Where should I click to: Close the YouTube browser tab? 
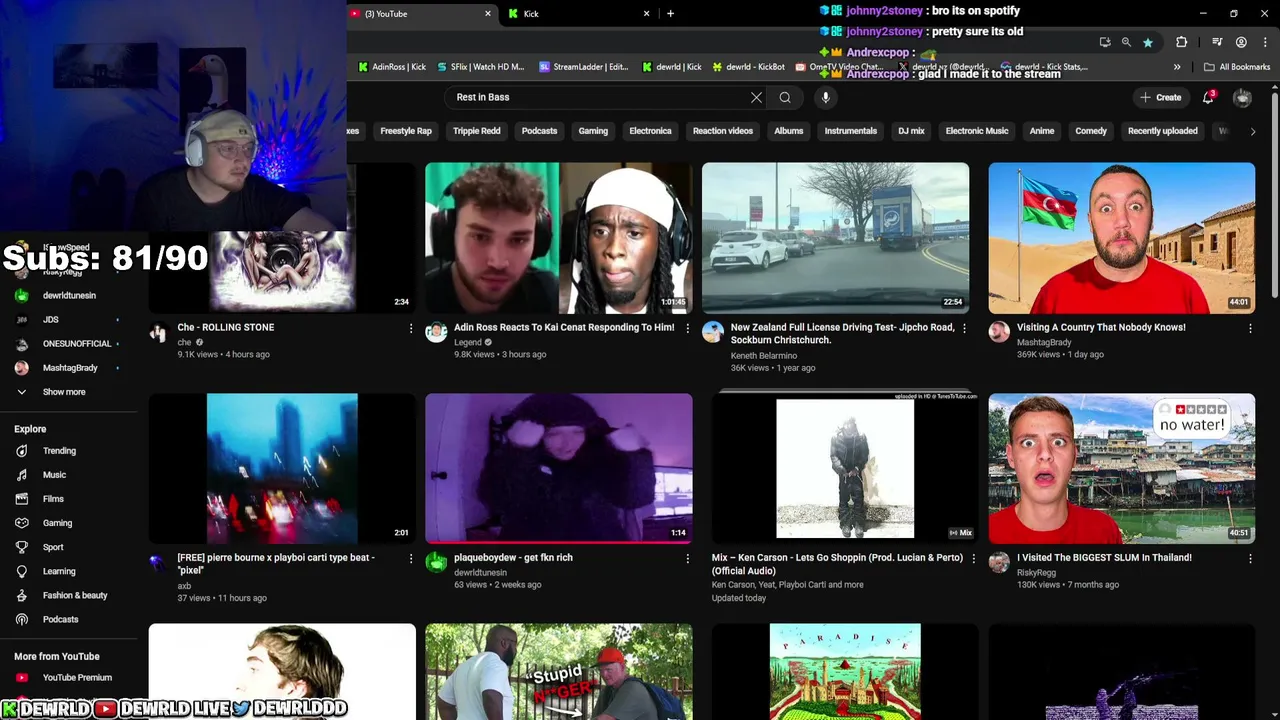pyautogui.click(x=488, y=14)
